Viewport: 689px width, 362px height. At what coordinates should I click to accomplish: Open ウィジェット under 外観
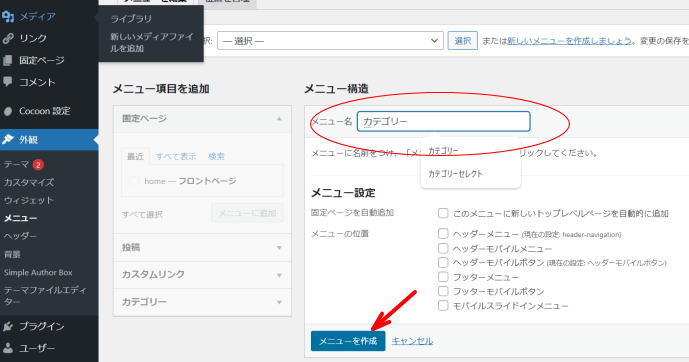tap(29, 200)
